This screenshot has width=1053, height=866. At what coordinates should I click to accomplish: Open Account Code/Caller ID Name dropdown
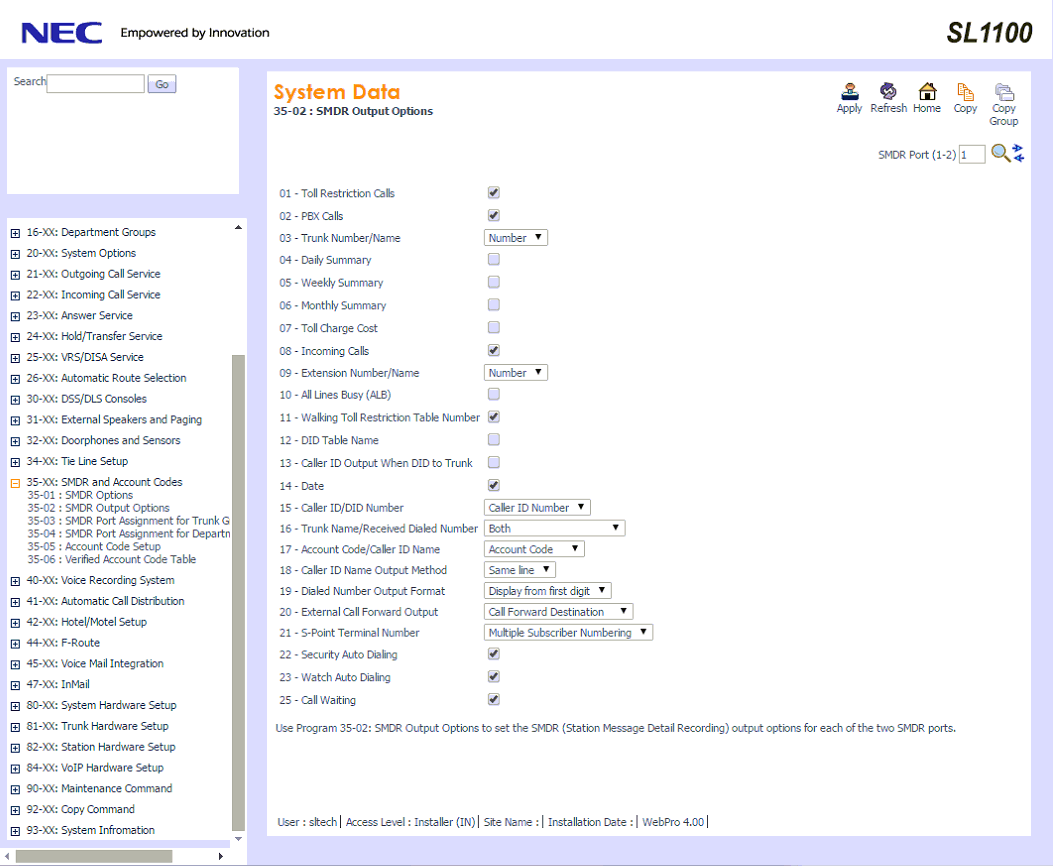535,549
